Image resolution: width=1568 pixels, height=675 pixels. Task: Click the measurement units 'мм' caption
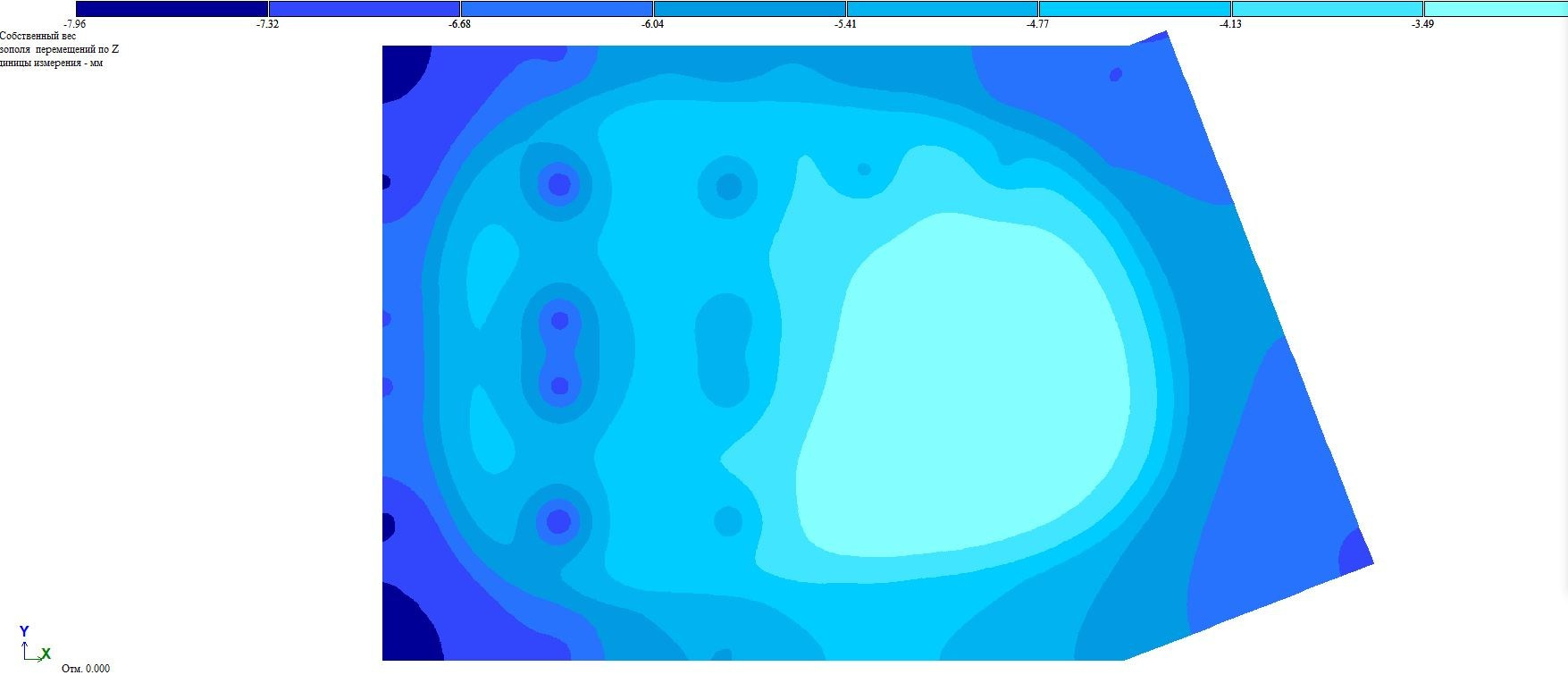(x=96, y=63)
